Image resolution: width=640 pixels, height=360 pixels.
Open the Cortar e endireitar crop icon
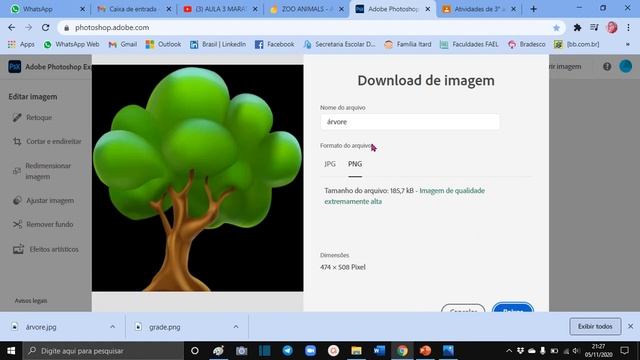point(17,142)
